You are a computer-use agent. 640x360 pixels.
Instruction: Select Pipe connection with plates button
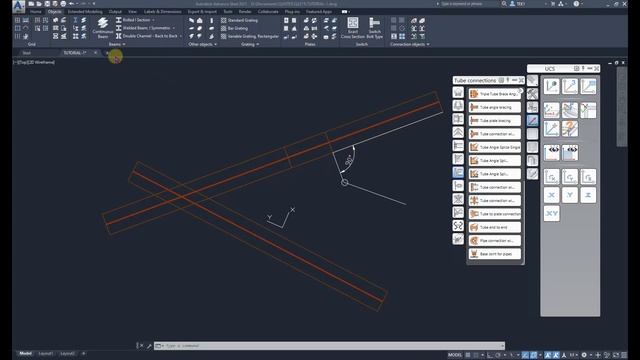(495, 240)
